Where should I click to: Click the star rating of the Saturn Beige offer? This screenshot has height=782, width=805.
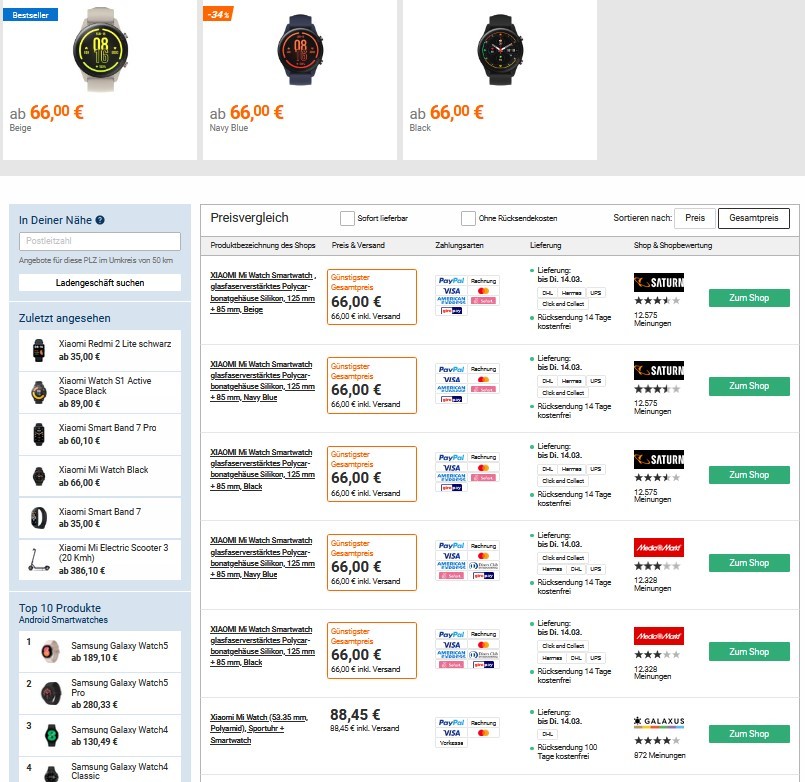click(x=657, y=300)
